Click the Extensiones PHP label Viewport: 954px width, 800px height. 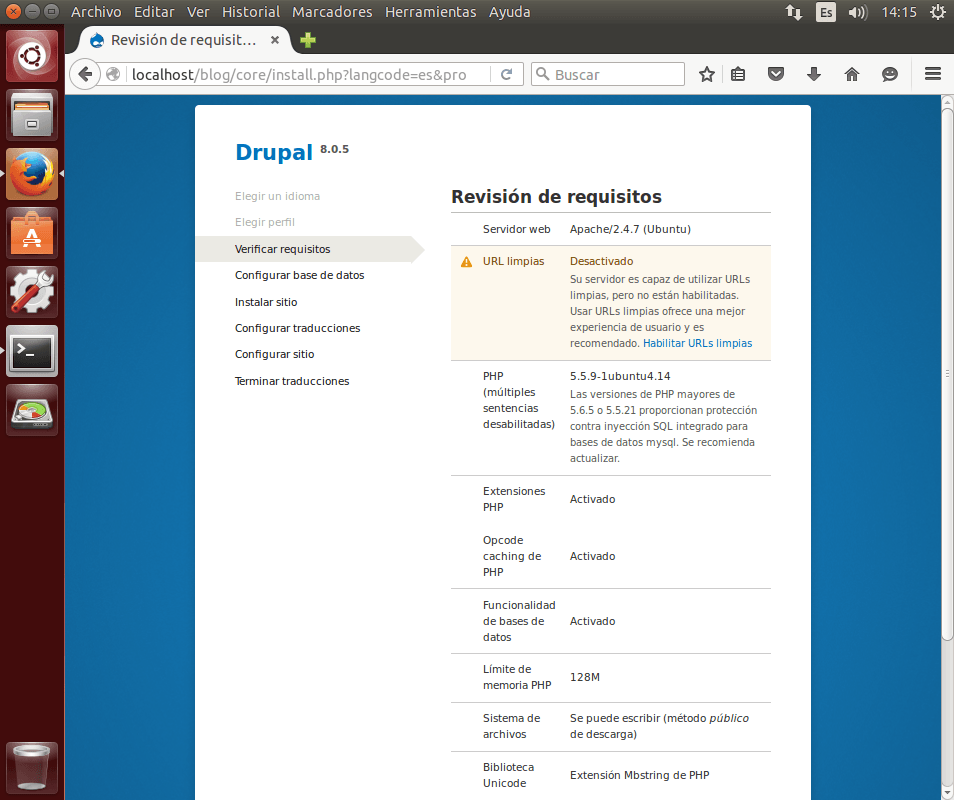coord(514,499)
